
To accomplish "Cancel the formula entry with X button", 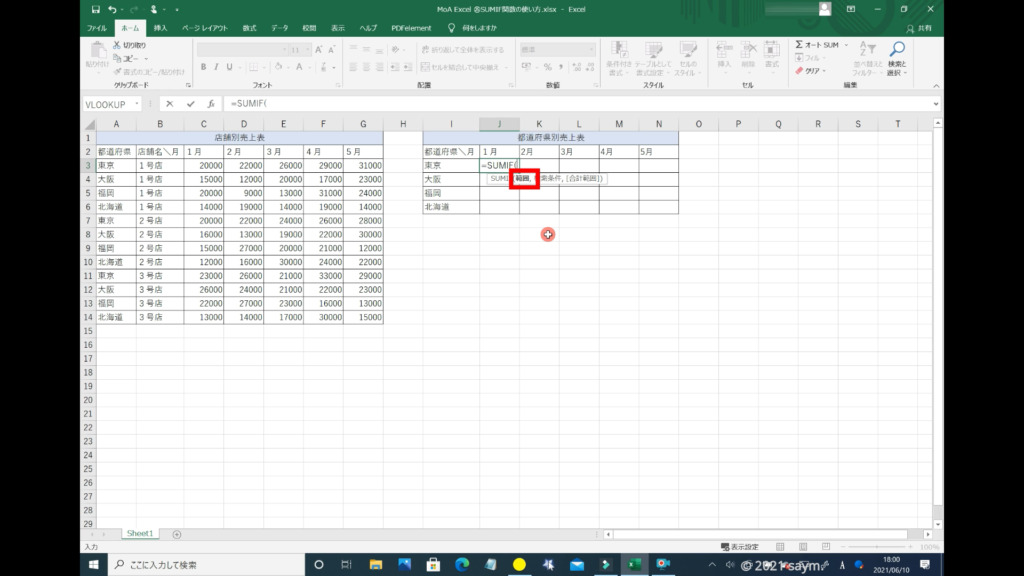I will click(x=169, y=103).
